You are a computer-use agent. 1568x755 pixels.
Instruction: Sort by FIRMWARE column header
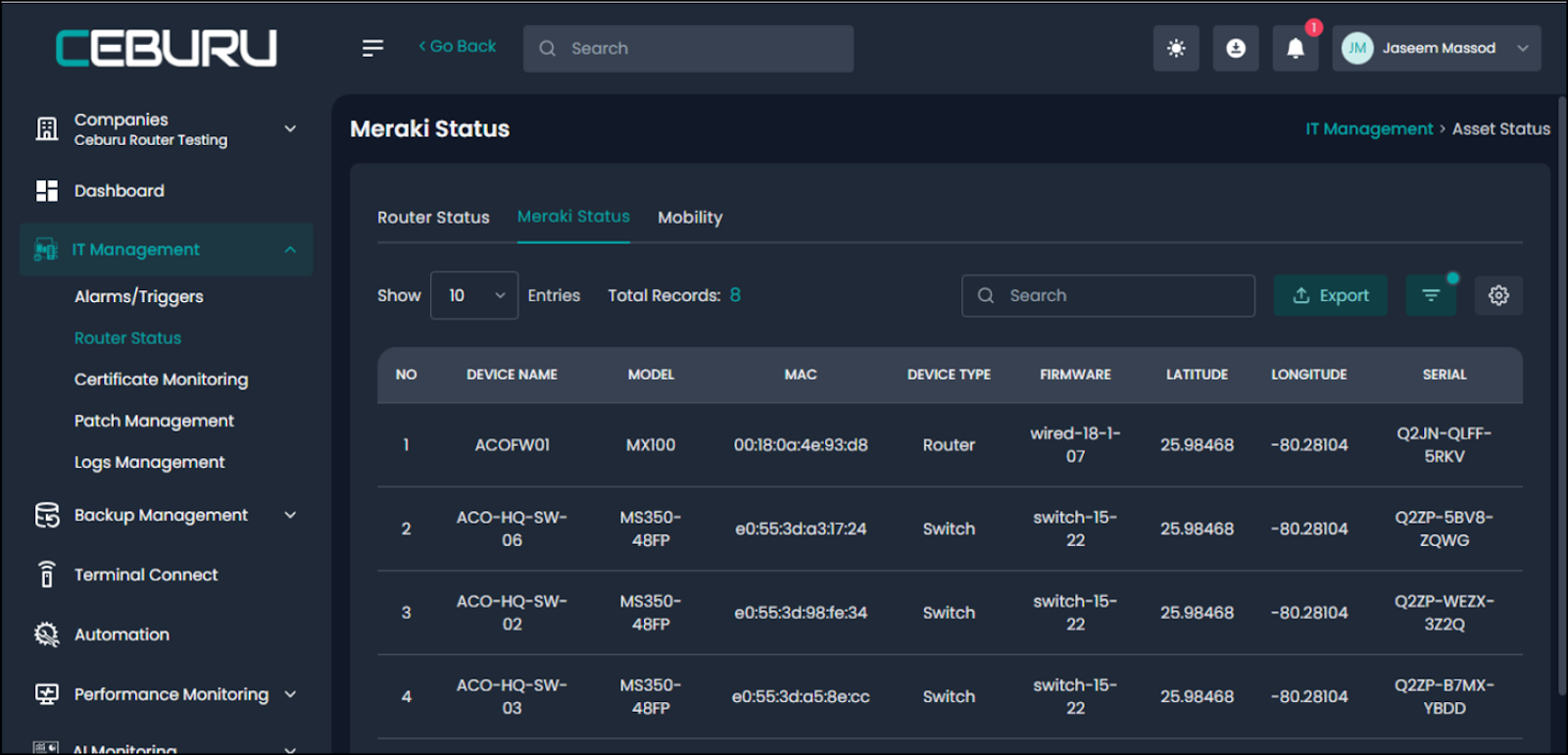pos(1075,375)
